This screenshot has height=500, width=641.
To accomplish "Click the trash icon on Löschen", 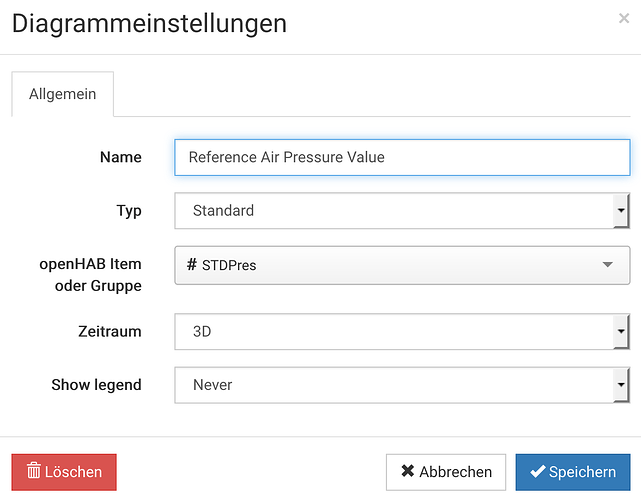I will tap(33, 472).
